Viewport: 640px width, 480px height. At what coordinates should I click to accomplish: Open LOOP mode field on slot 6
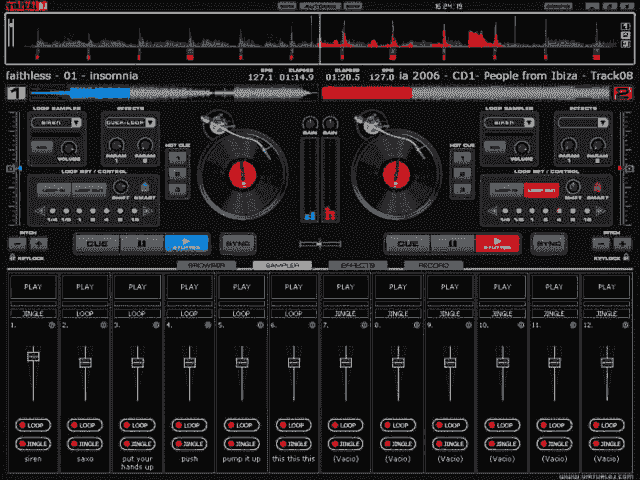(x=293, y=313)
